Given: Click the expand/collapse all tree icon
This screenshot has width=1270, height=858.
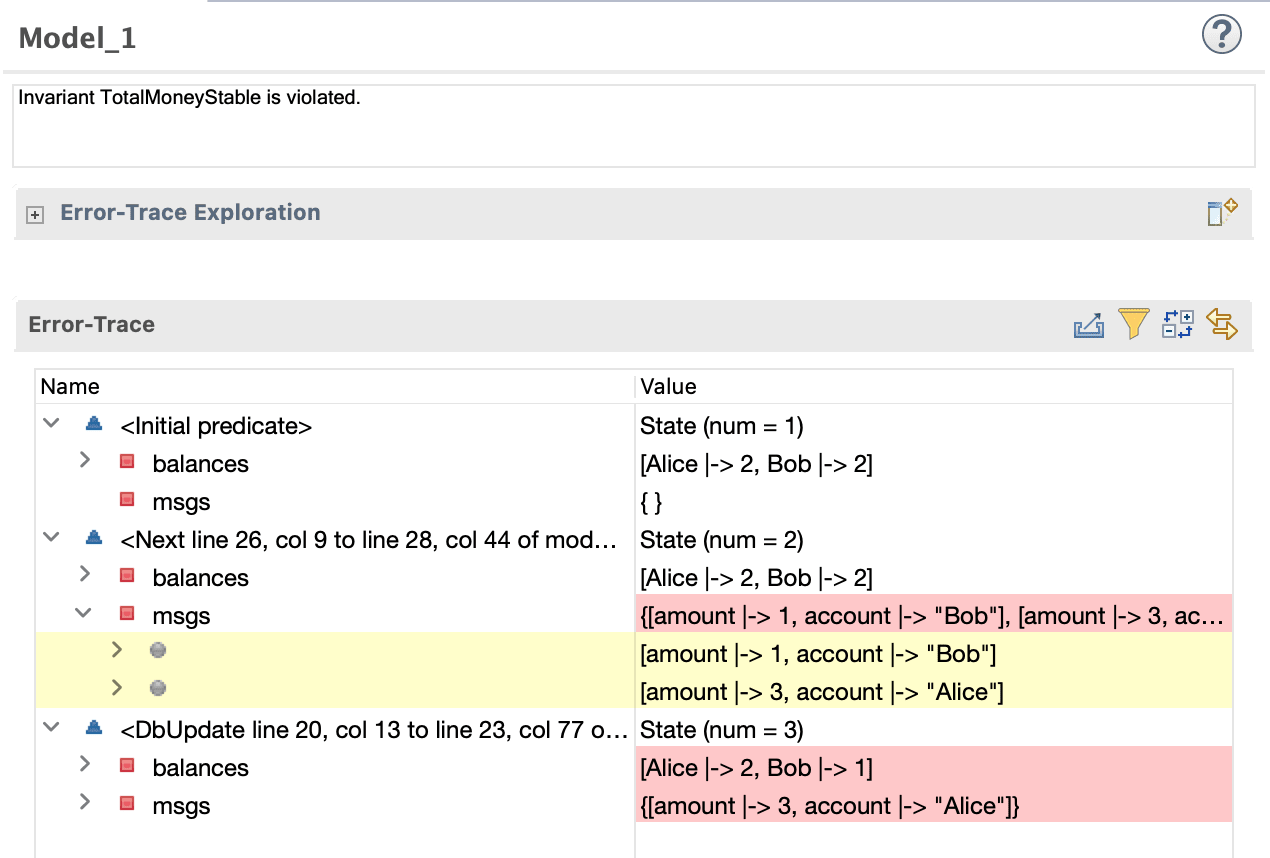Looking at the screenshot, I should pyautogui.click(x=1177, y=324).
